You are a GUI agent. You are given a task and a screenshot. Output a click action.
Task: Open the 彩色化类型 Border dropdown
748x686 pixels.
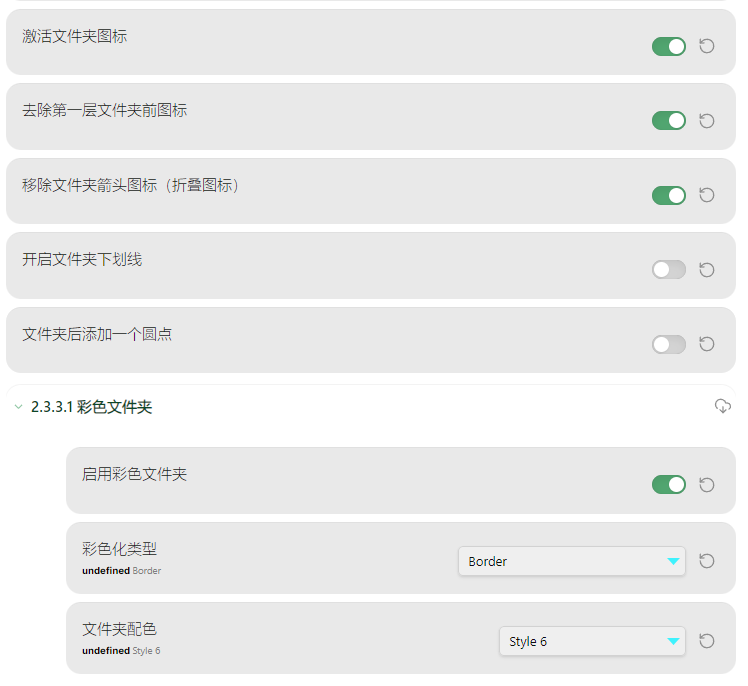[571, 561]
